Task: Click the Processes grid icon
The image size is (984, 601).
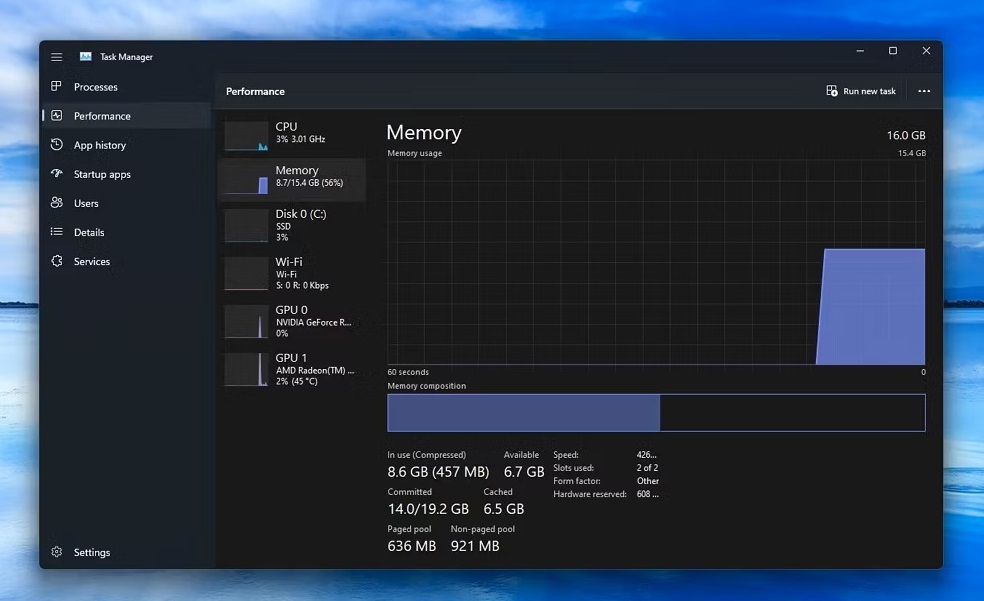Action: [56, 86]
